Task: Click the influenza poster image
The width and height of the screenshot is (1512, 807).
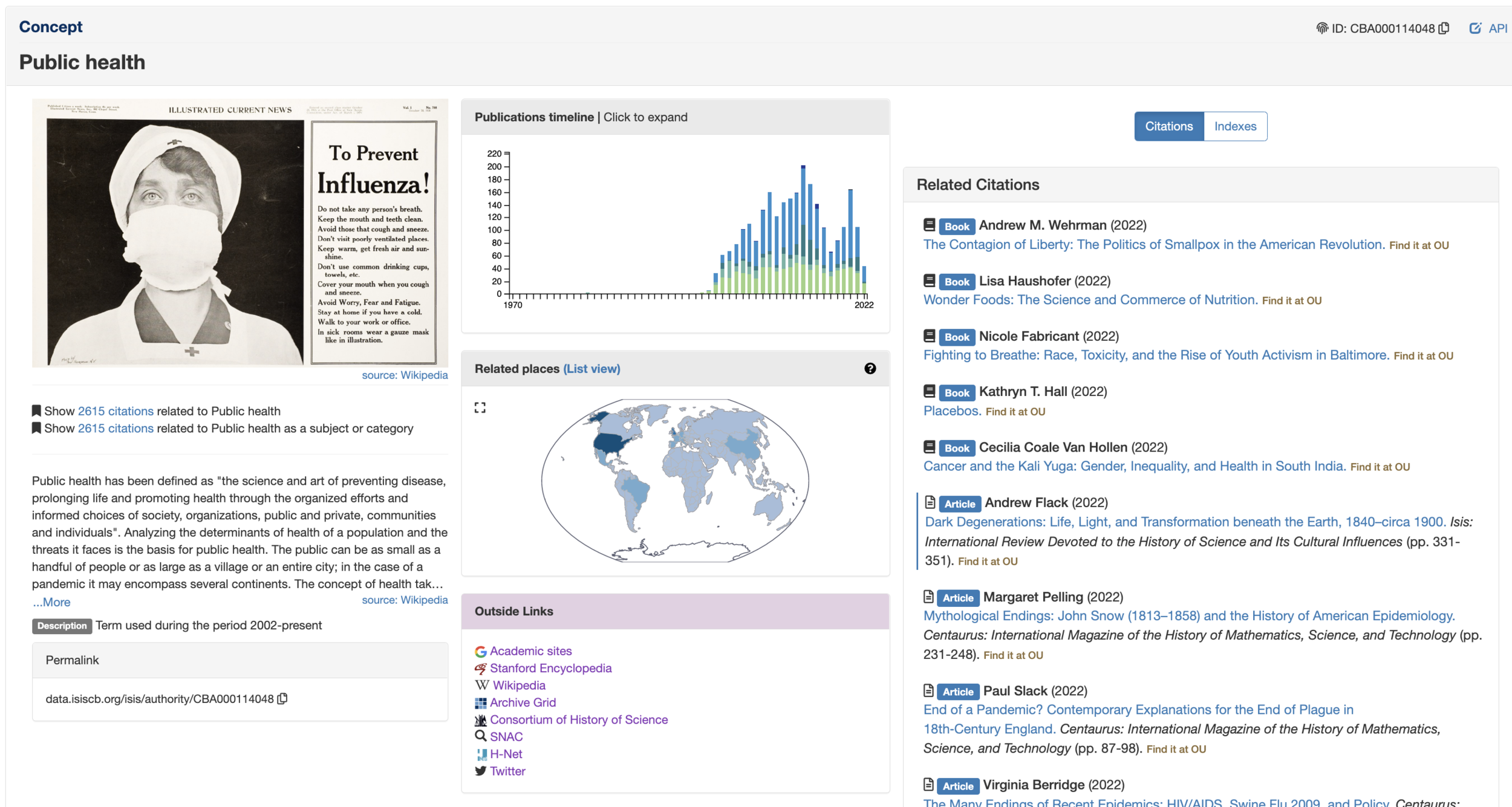Action: tap(240, 233)
